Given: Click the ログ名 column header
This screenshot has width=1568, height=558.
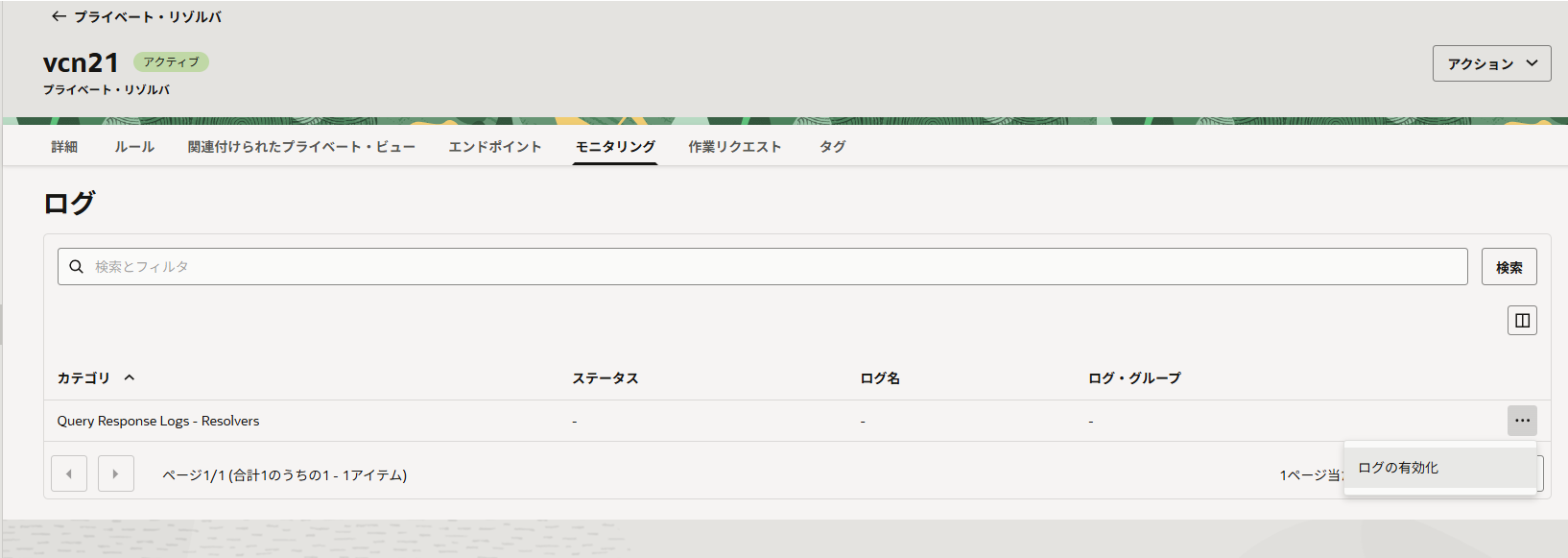Looking at the screenshot, I should point(880,378).
